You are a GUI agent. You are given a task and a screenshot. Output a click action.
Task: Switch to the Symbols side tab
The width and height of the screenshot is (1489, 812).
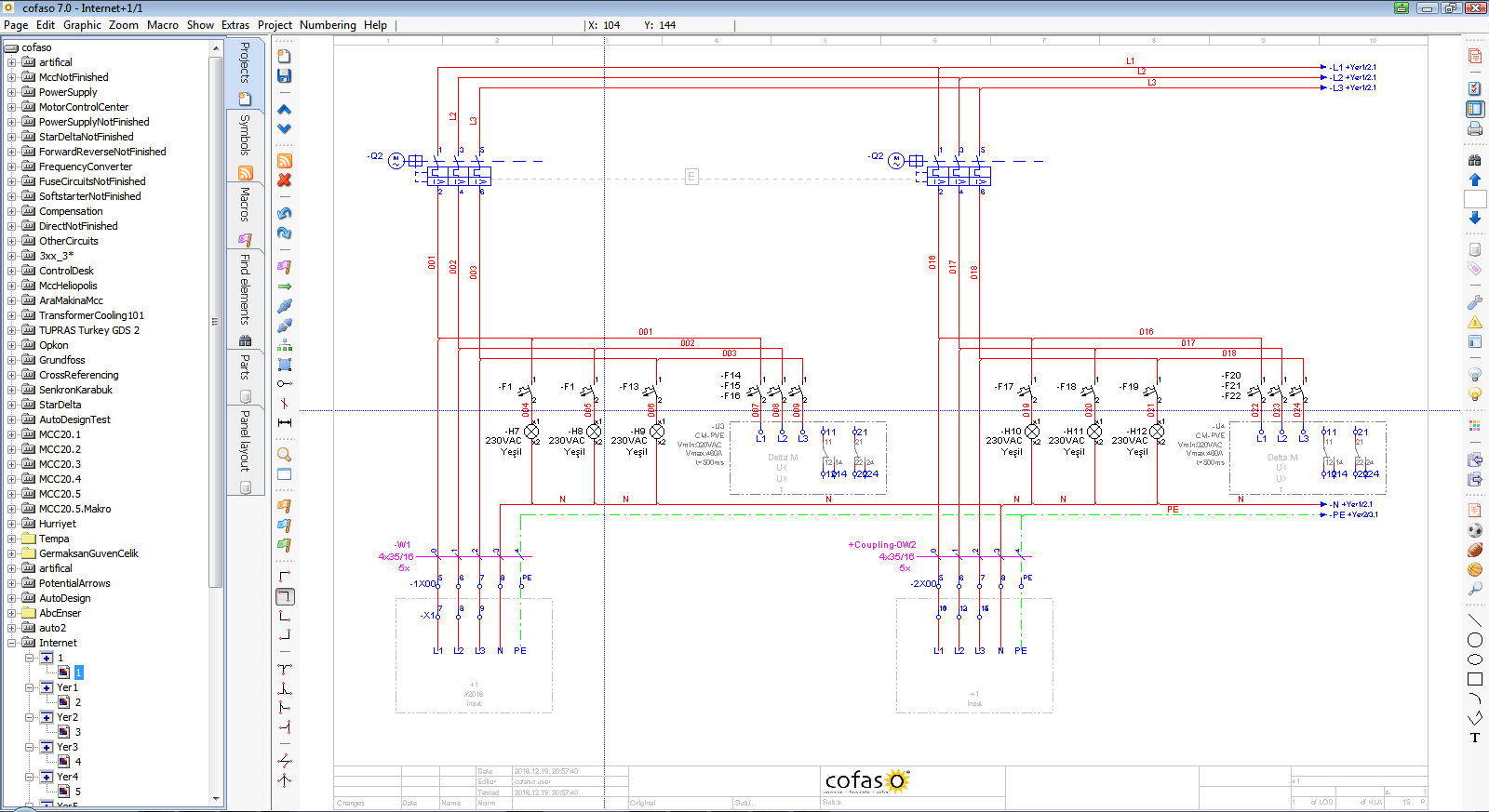point(245,146)
